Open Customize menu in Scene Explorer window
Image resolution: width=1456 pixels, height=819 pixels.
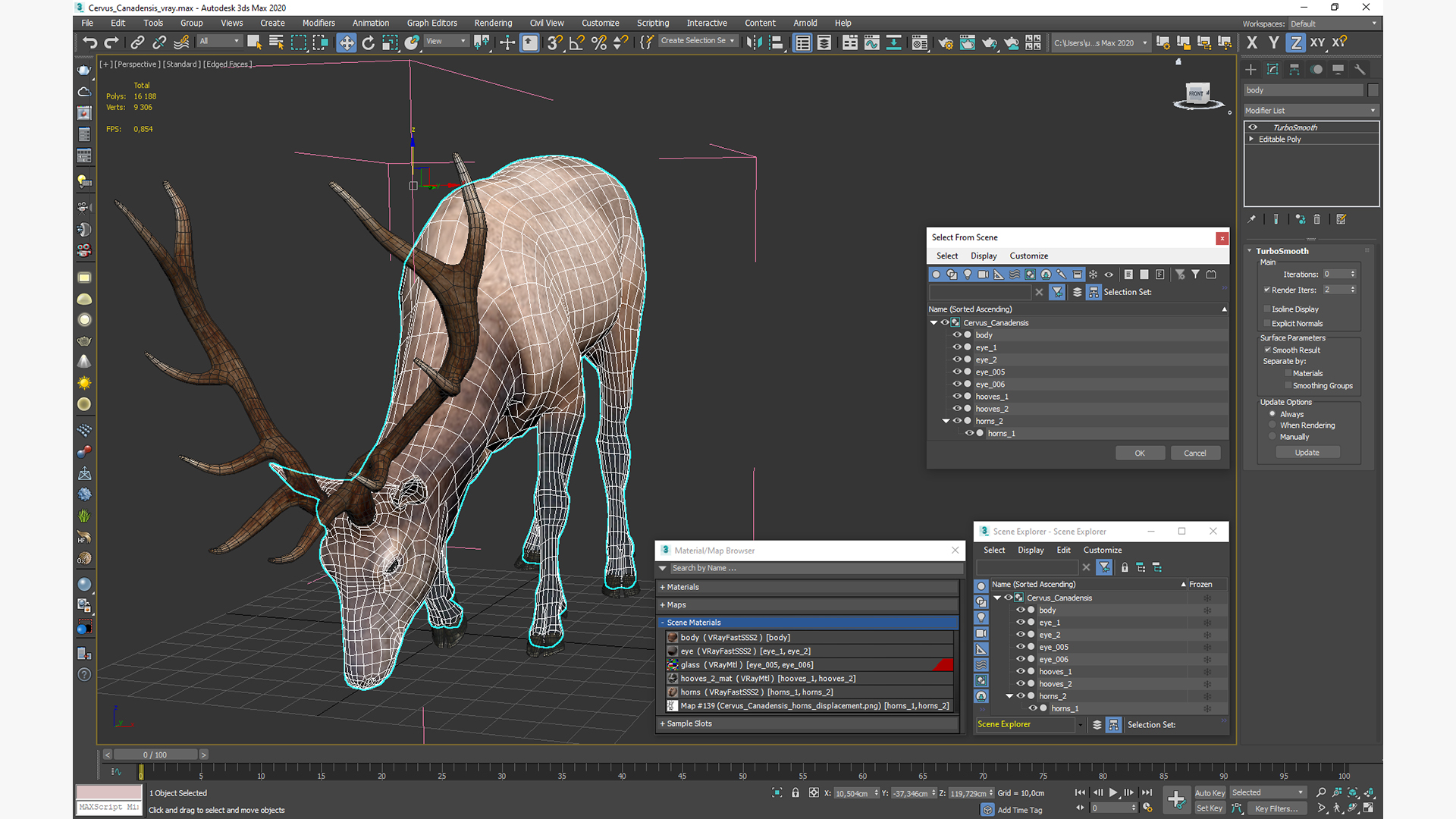[1102, 551]
